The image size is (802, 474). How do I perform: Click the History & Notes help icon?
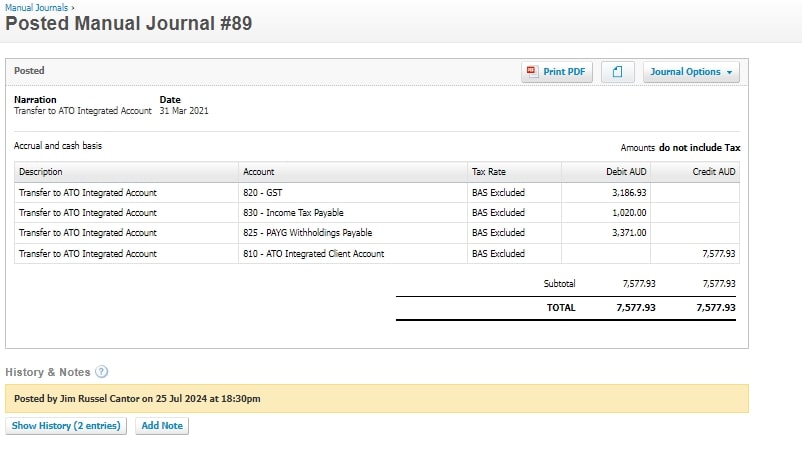[x=102, y=372]
